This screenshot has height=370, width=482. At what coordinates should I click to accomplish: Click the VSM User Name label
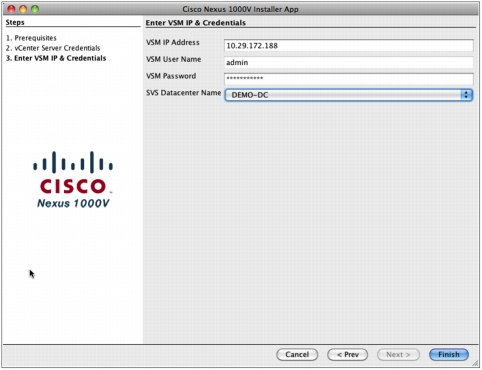tap(174, 59)
